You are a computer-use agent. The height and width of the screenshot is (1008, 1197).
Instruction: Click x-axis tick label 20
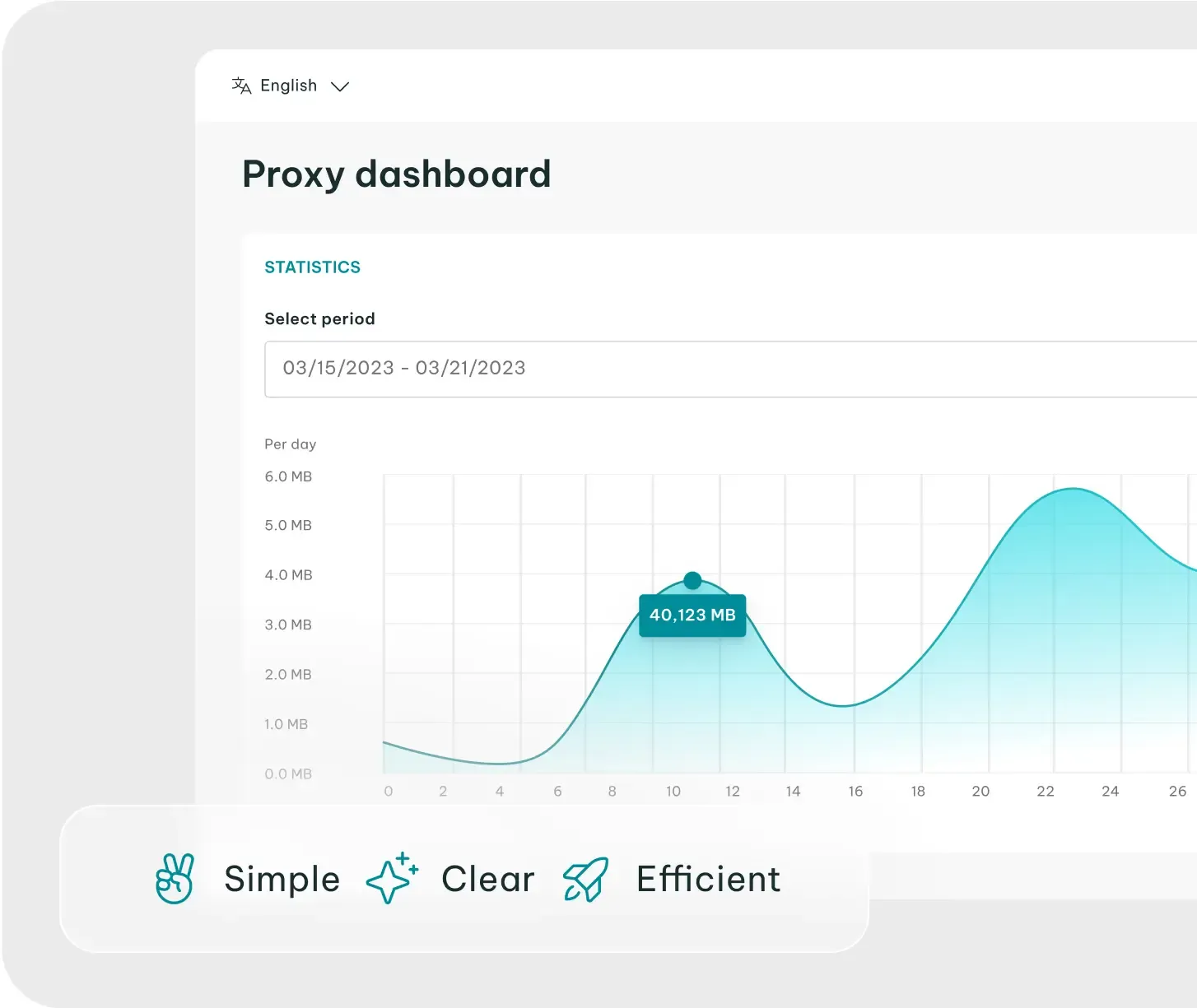[980, 792]
